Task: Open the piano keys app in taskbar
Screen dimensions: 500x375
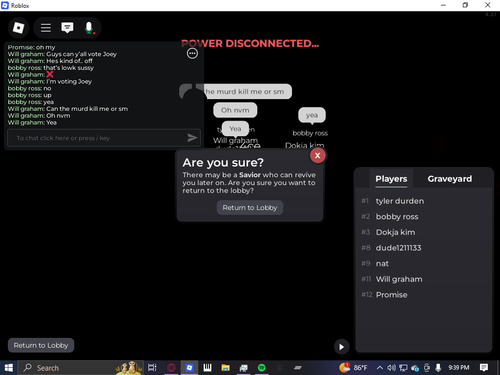Action: pos(207,368)
